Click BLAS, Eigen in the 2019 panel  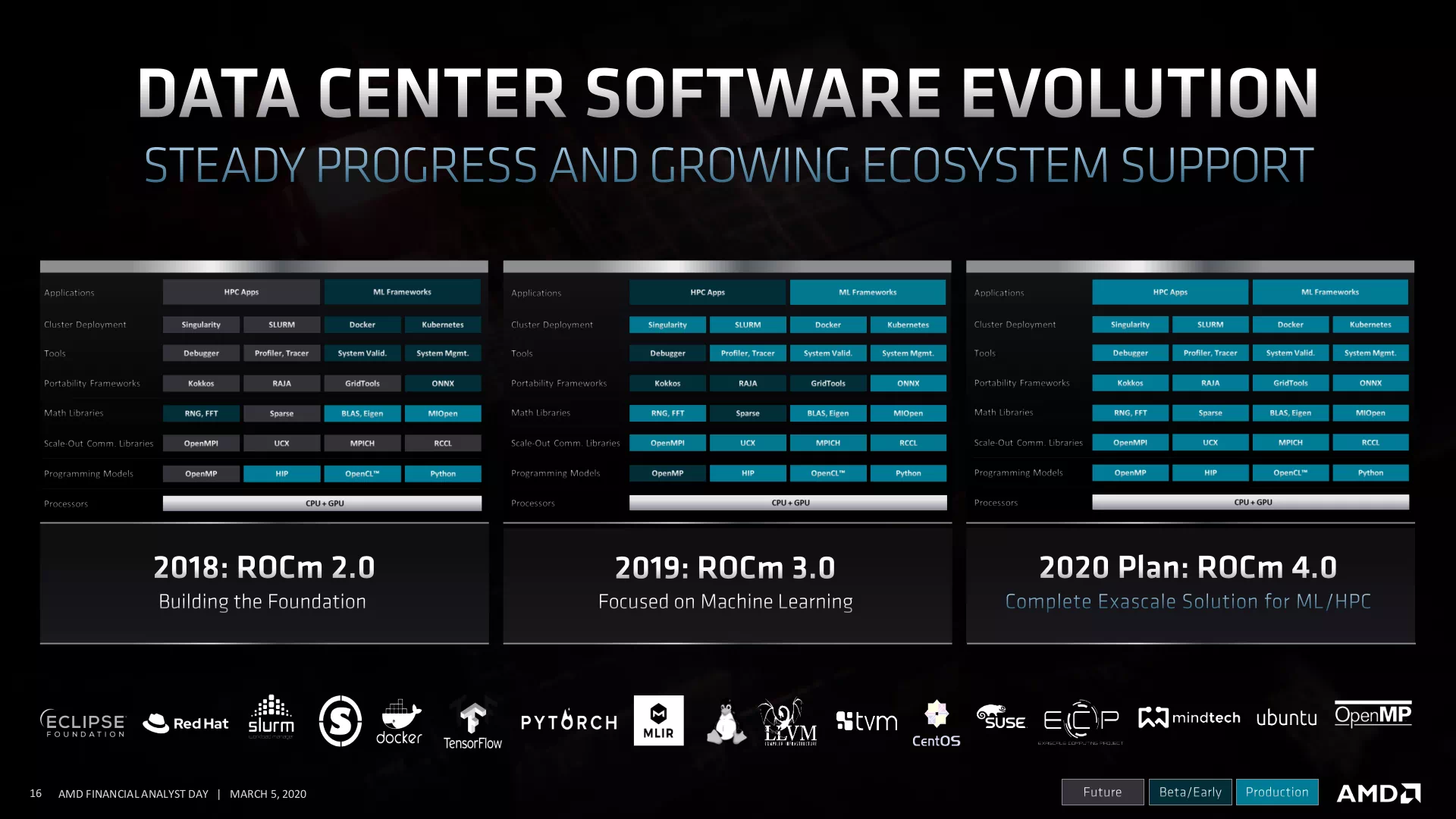click(x=828, y=413)
